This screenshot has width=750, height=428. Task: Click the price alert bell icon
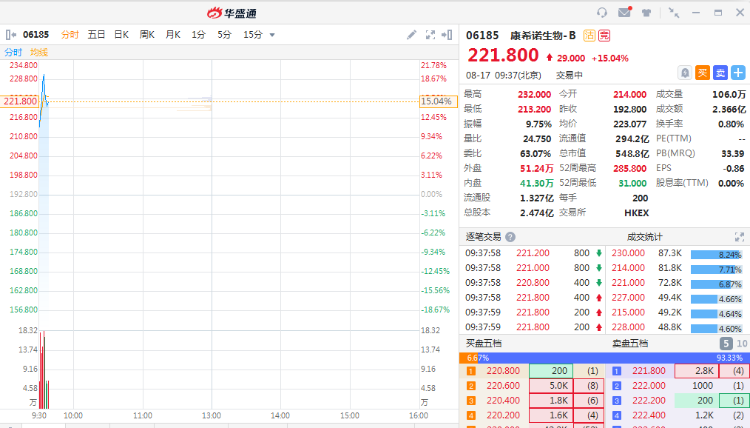point(685,73)
